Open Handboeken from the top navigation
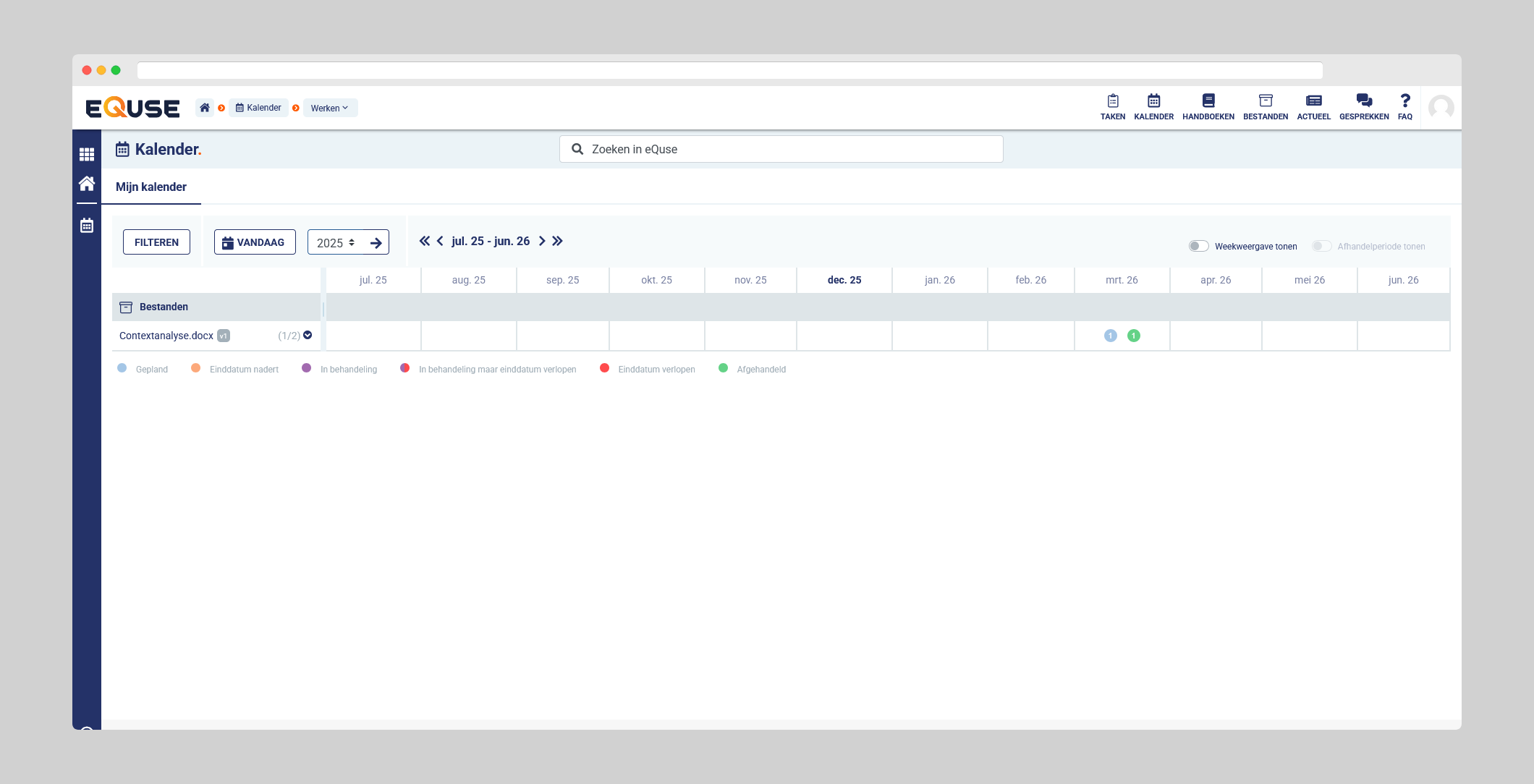Viewport: 1534px width, 784px height. [1208, 106]
